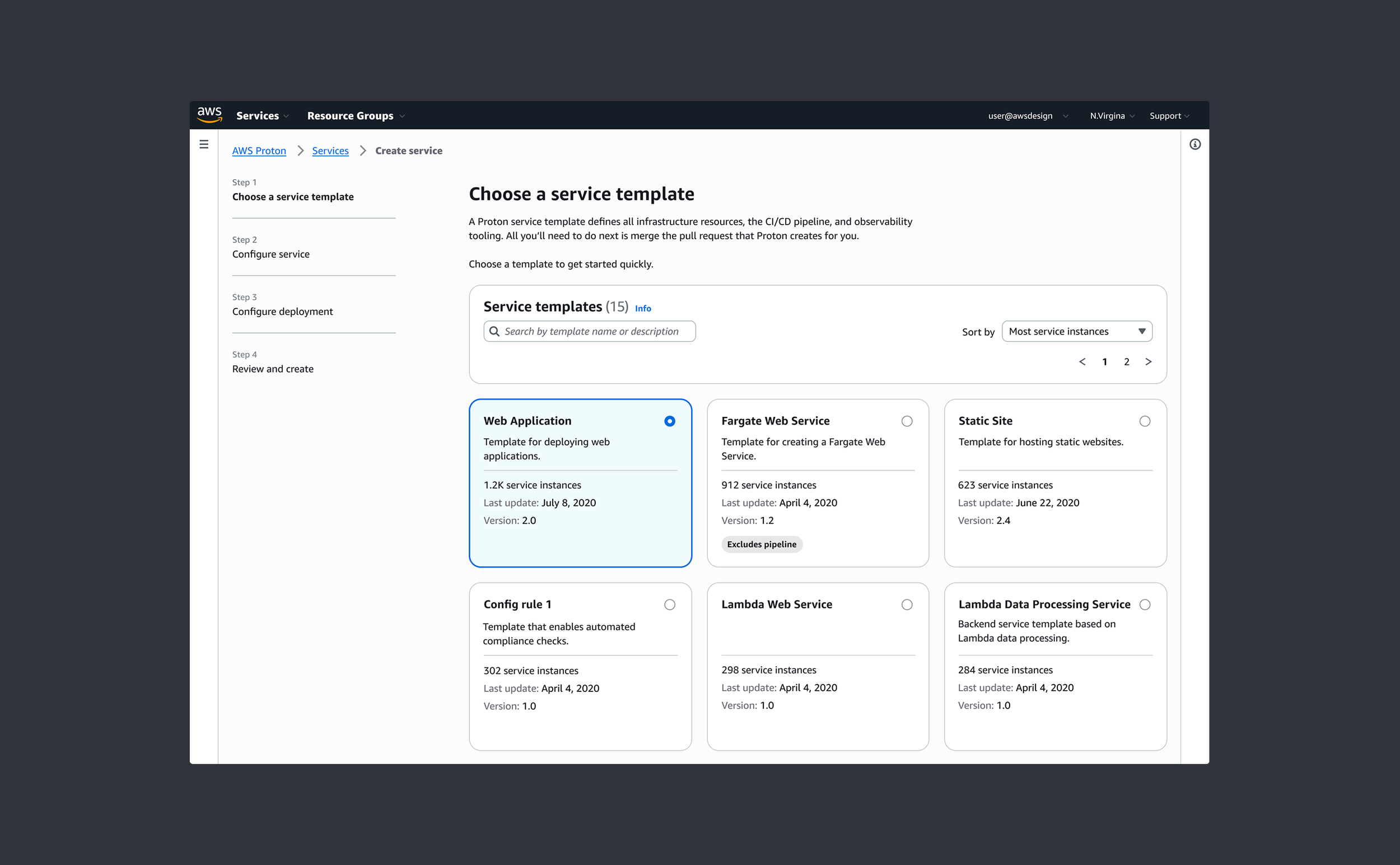Open the user@awsdesign account menu
Screen dimensions: 1400x865
(x=1027, y=115)
